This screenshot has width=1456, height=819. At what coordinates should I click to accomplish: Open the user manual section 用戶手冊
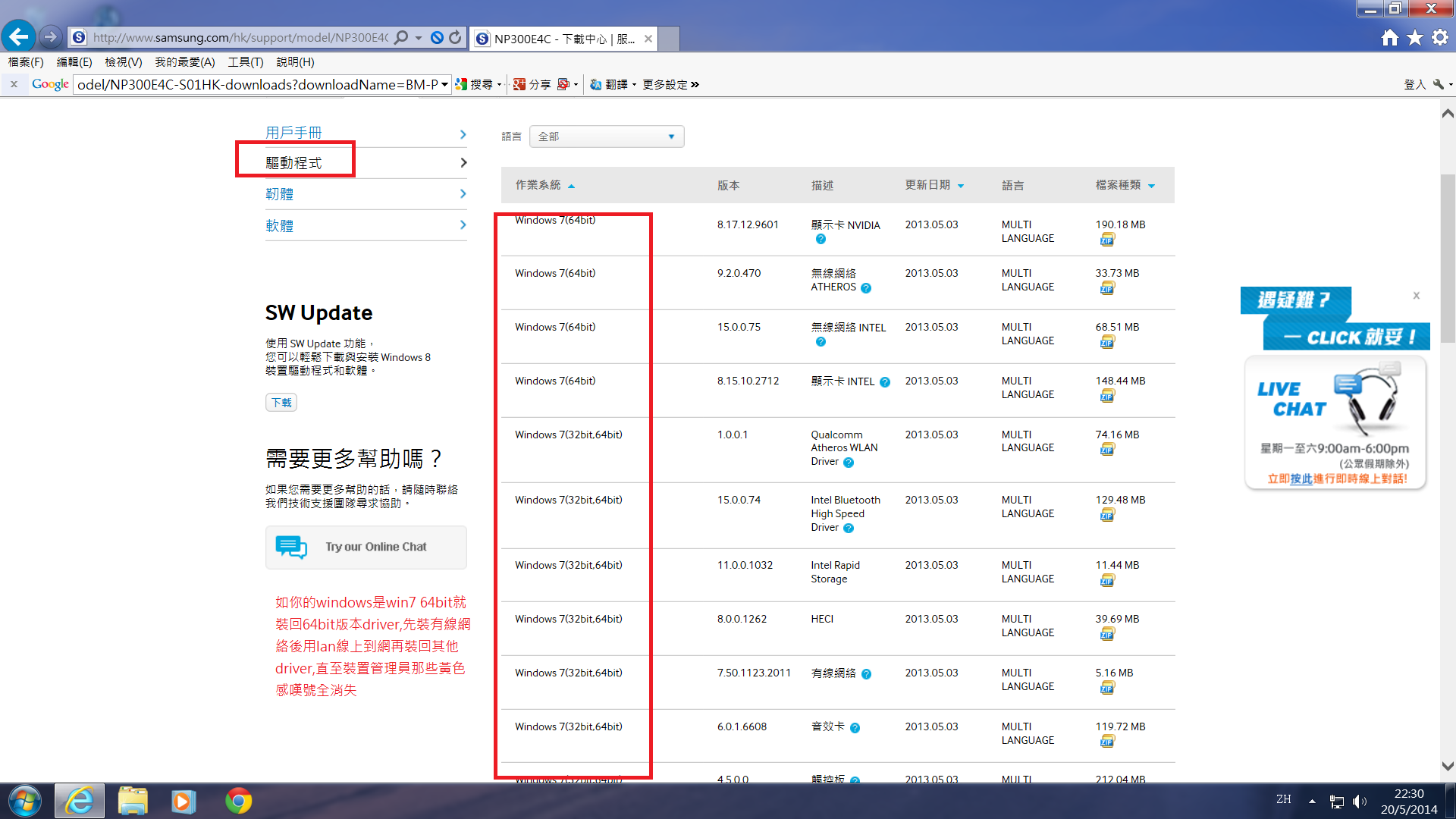(366, 133)
